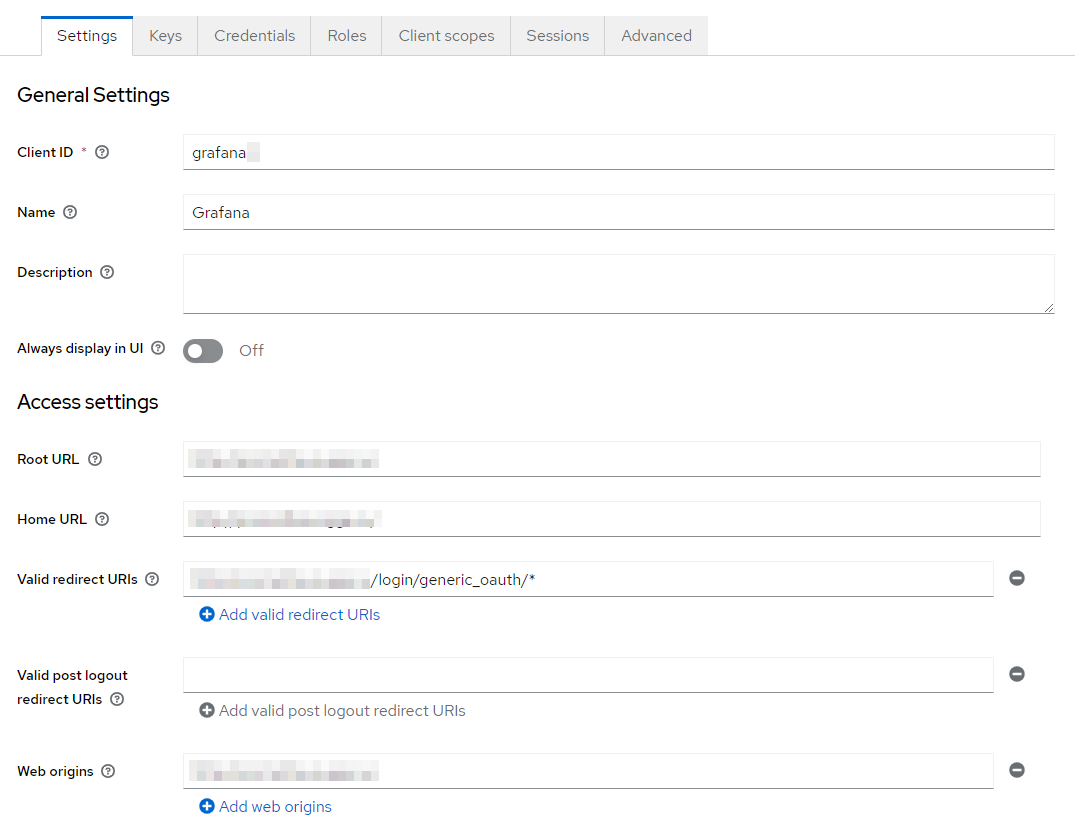Click into the Name input field

click(618, 212)
